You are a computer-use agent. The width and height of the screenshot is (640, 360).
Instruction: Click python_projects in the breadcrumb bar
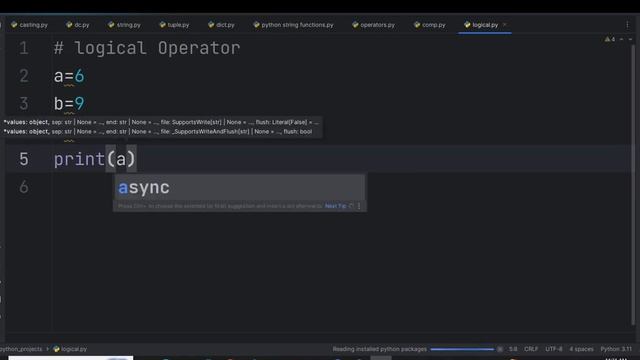click(x=21, y=349)
